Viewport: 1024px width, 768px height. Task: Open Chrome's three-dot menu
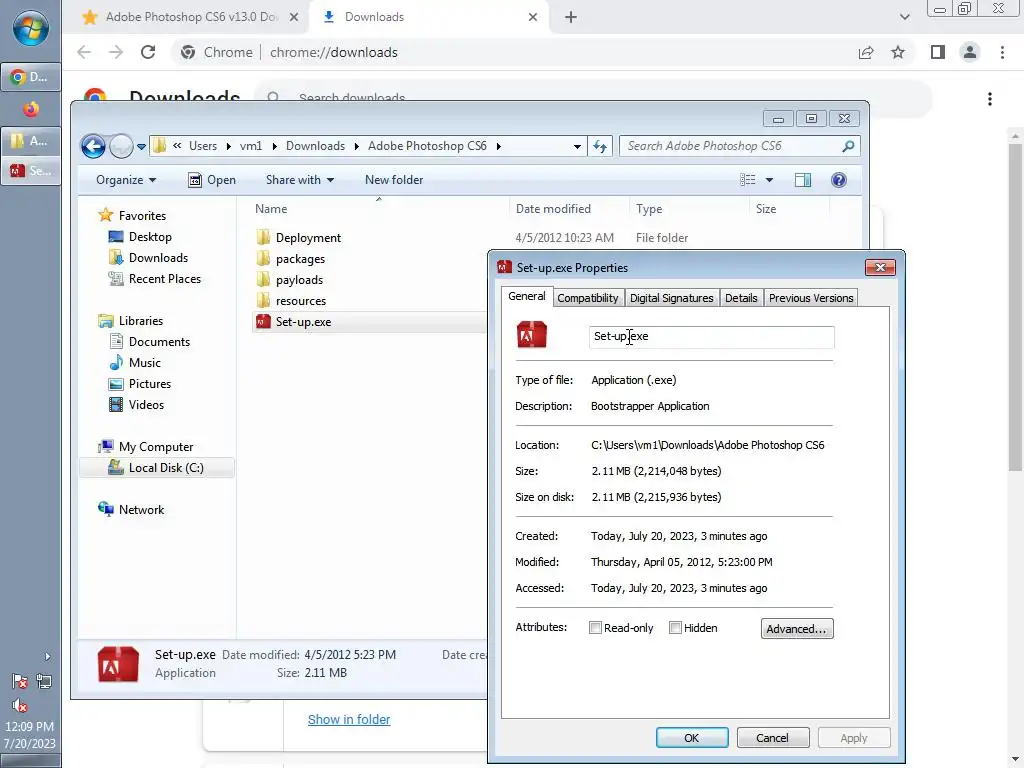[1002, 52]
